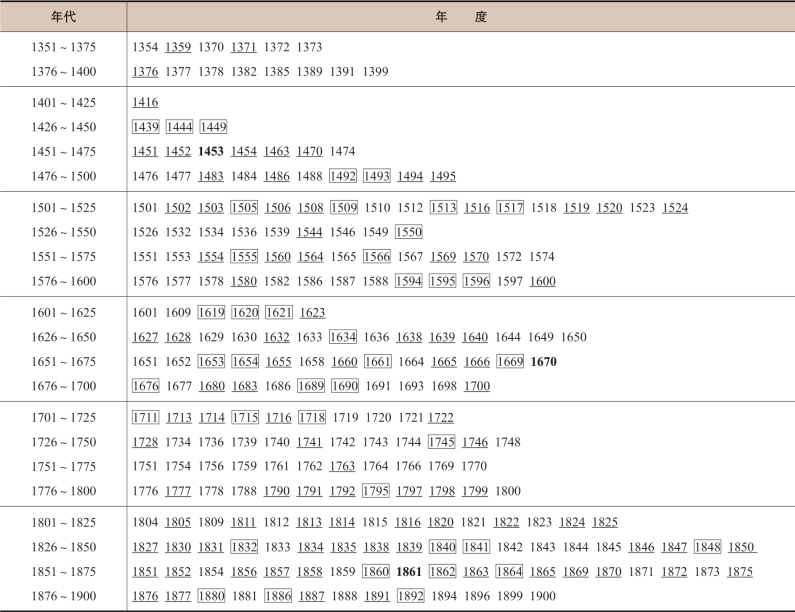Select the period row 1526 ~ 1550
This screenshot has height=612, width=795.
(x=63, y=232)
